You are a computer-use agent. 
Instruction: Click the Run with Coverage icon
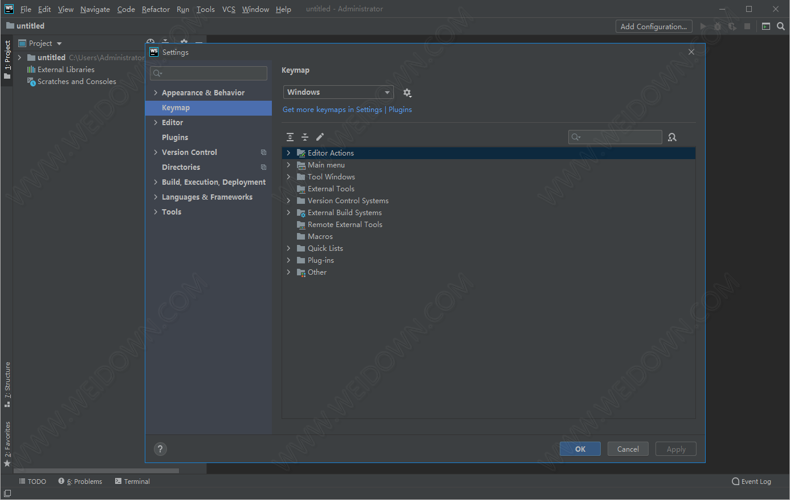click(x=732, y=26)
